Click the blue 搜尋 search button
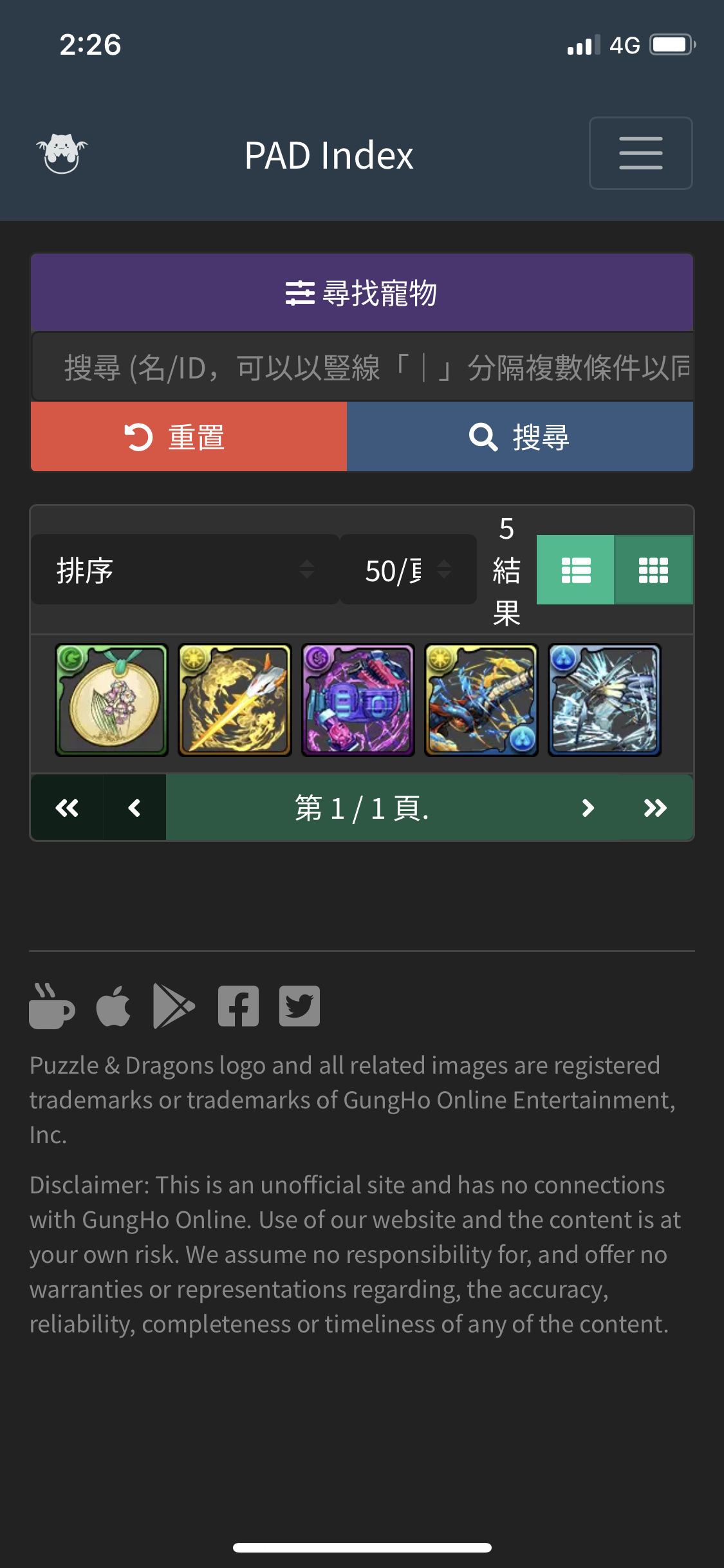Screen dimensions: 724x1568 pos(520,437)
